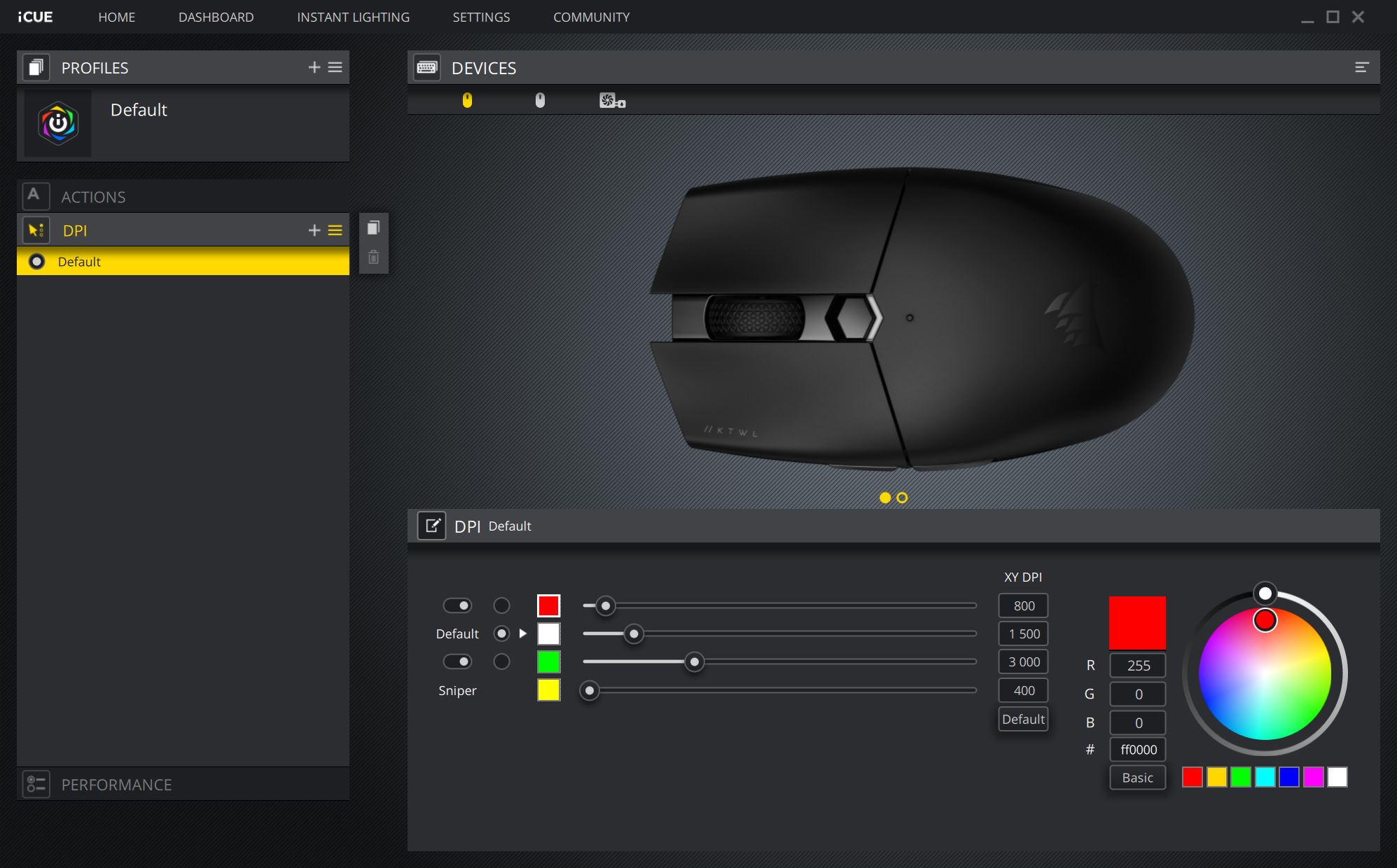Pick the magenta preset palette swatch

coord(1314,777)
